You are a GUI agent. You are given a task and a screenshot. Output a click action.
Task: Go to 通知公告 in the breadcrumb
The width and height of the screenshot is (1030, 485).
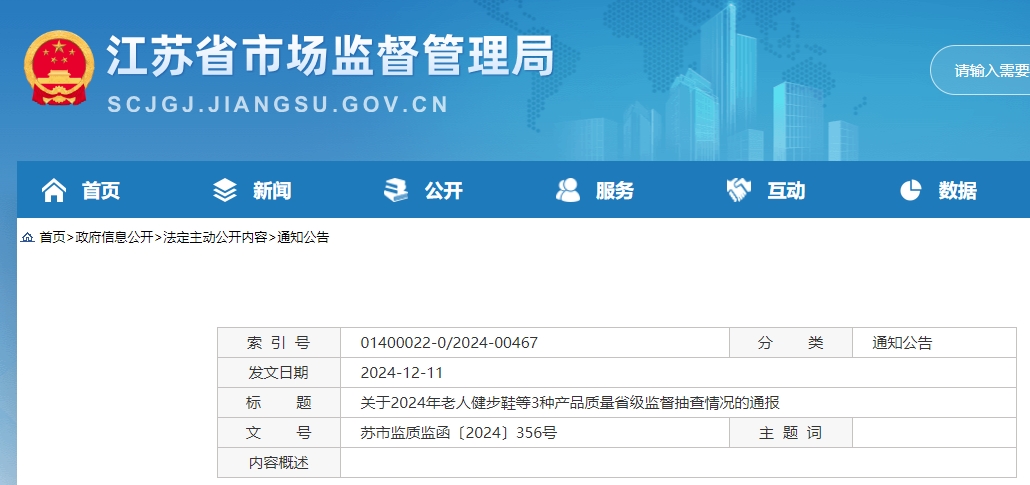(x=303, y=237)
